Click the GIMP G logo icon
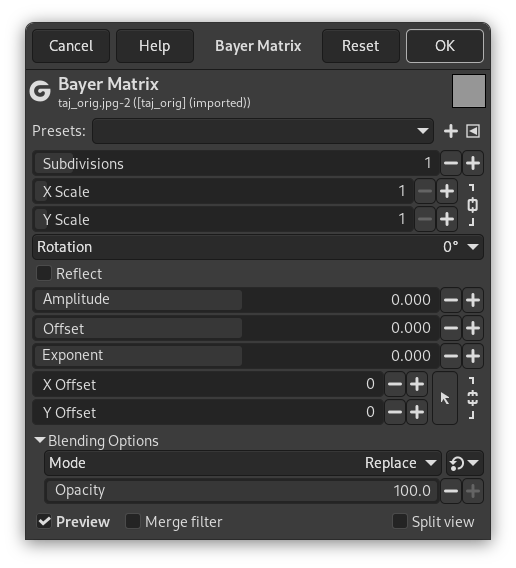The height and width of the screenshot is (568, 516). pos(40,91)
